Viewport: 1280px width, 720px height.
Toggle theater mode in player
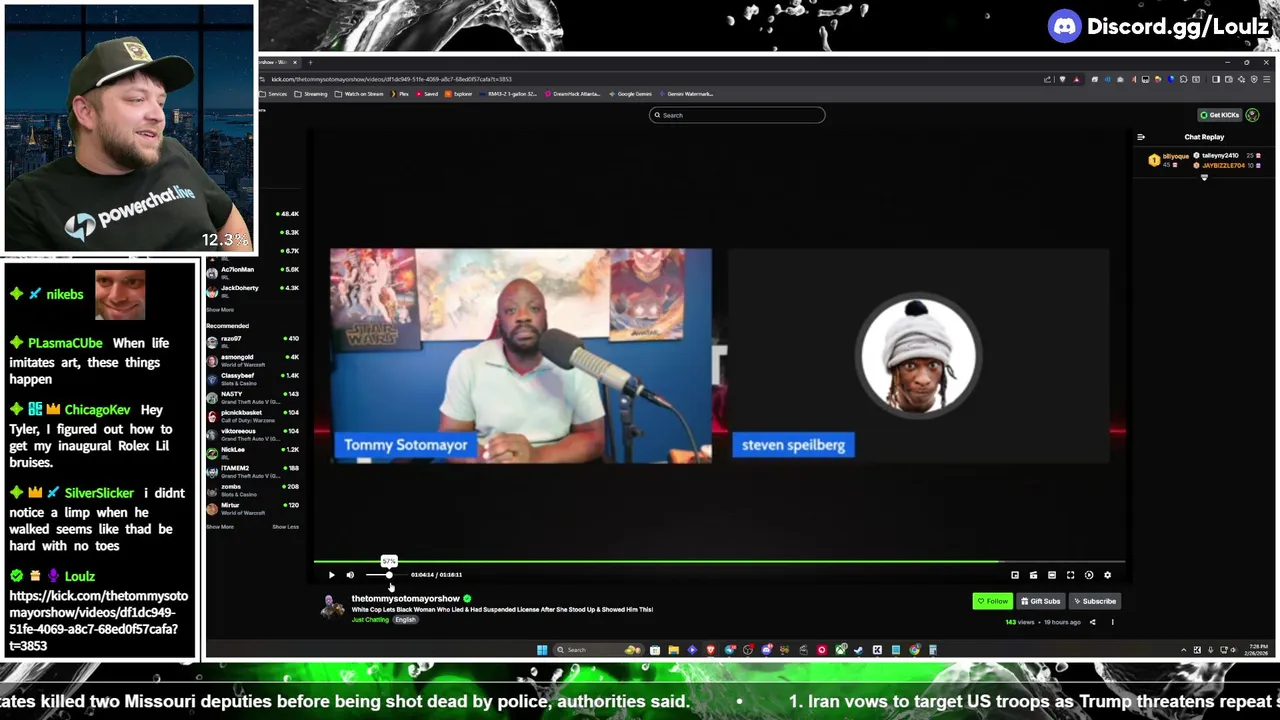pos(1052,575)
